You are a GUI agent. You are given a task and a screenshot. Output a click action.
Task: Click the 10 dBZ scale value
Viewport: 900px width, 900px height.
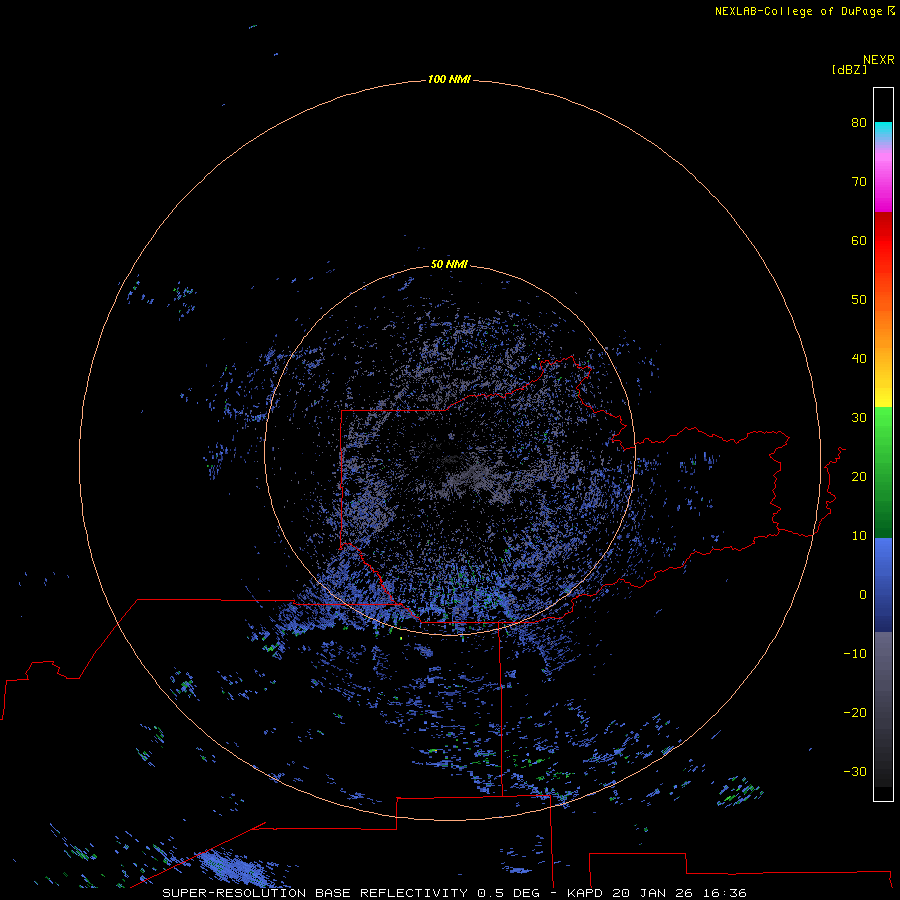[859, 536]
